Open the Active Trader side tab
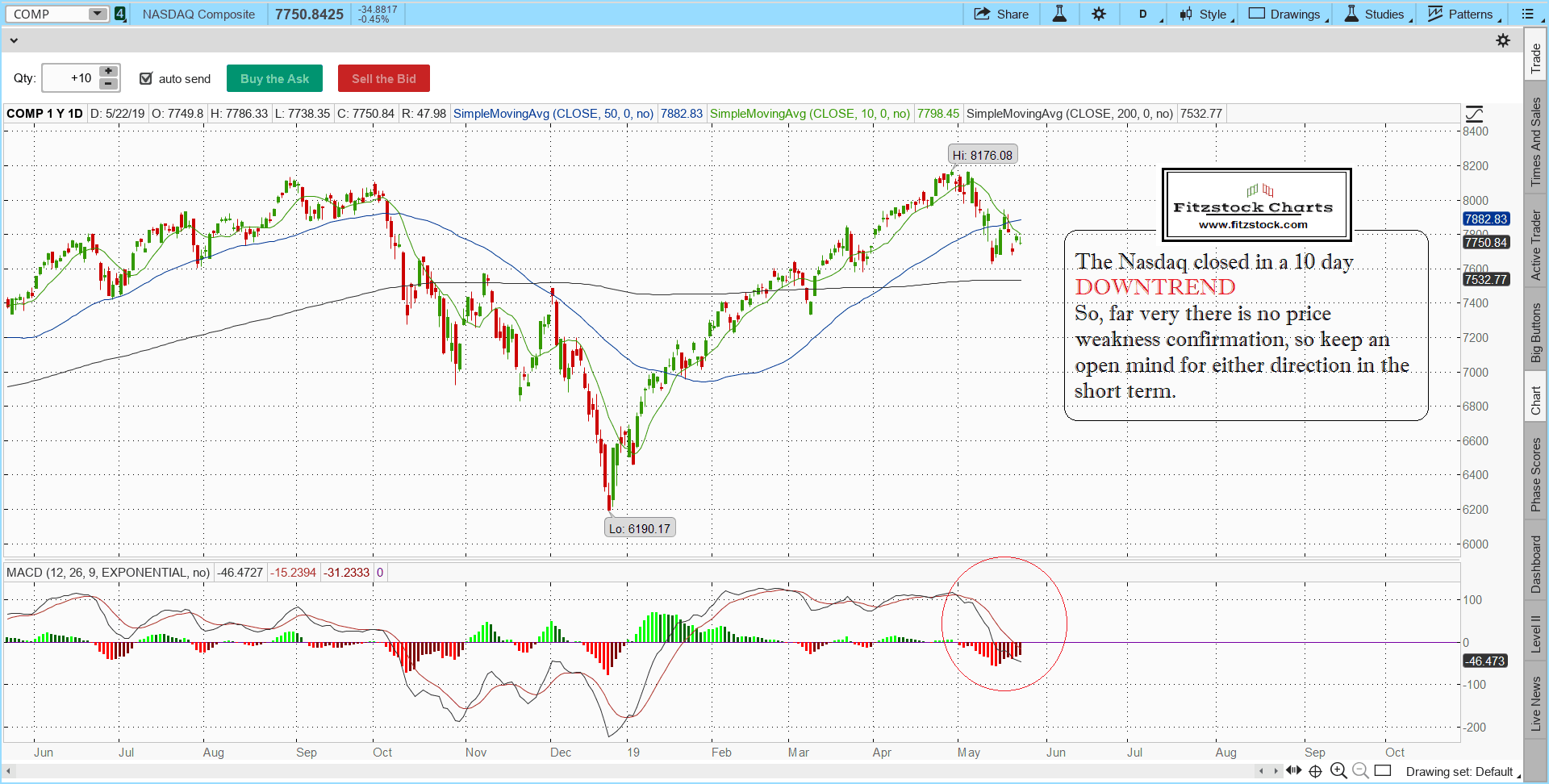1549x784 pixels. pyautogui.click(x=1535, y=245)
